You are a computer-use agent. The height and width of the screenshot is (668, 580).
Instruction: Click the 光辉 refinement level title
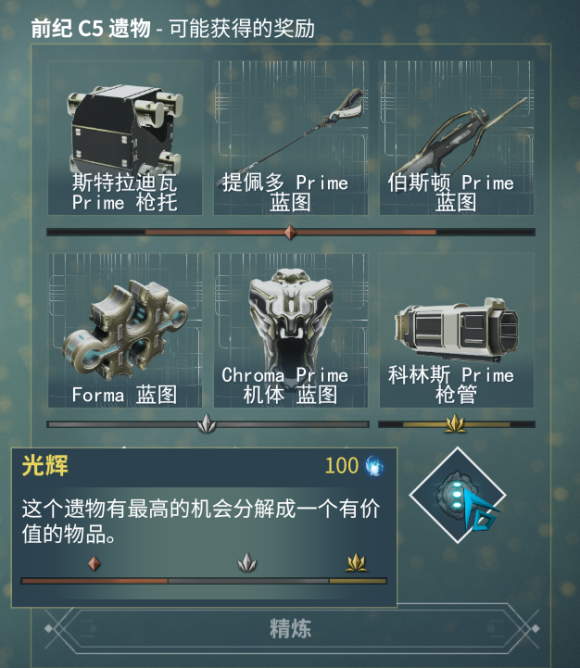pyautogui.click(x=45, y=465)
